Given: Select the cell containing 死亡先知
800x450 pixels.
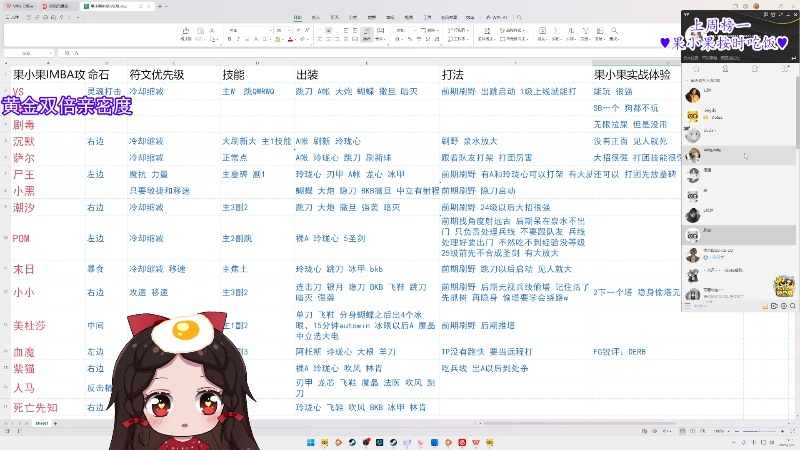Looking at the screenshot, I should click(48, 407).
